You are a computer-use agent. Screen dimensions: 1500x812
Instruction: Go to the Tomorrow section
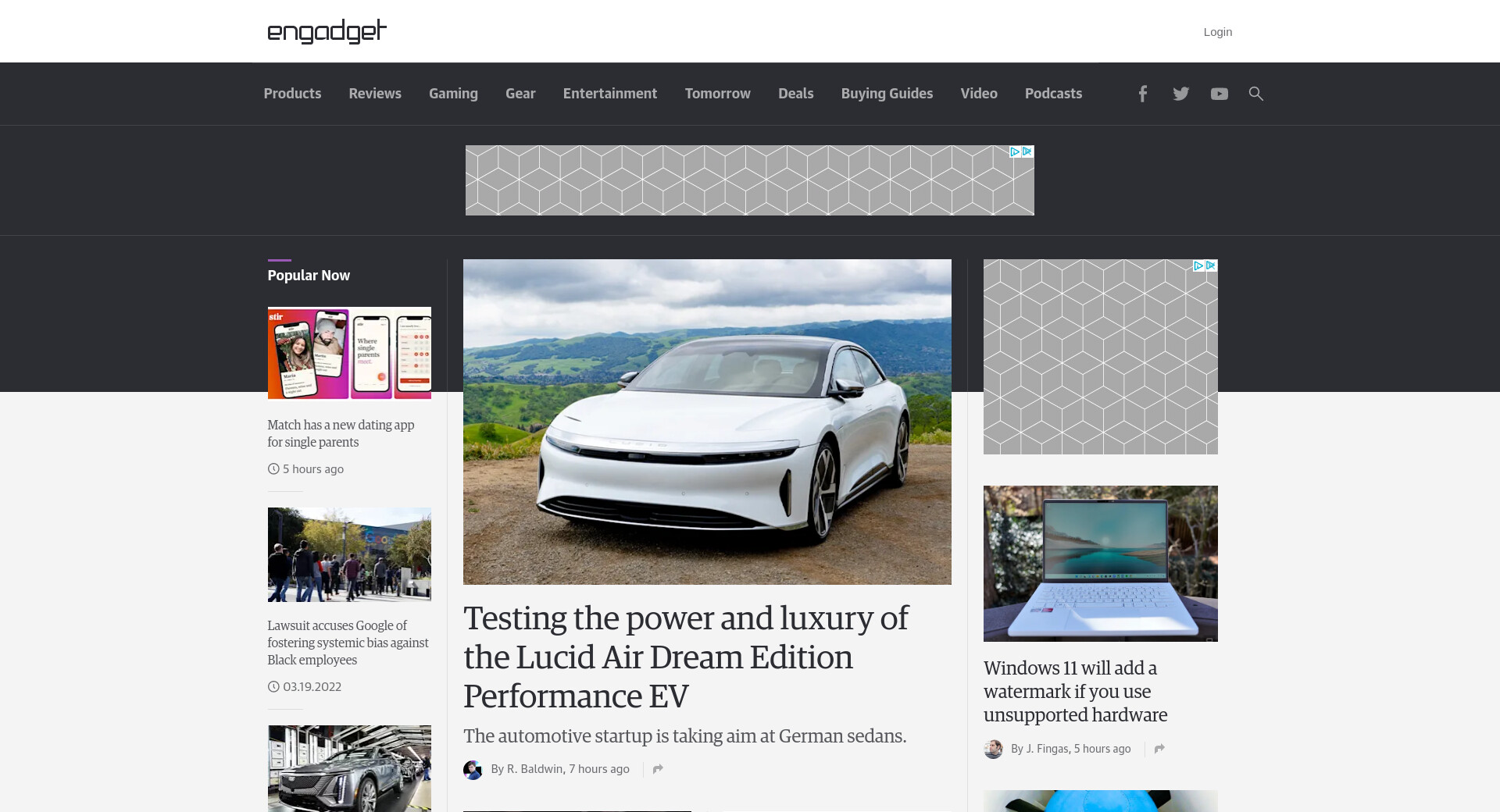click(718, 94)
